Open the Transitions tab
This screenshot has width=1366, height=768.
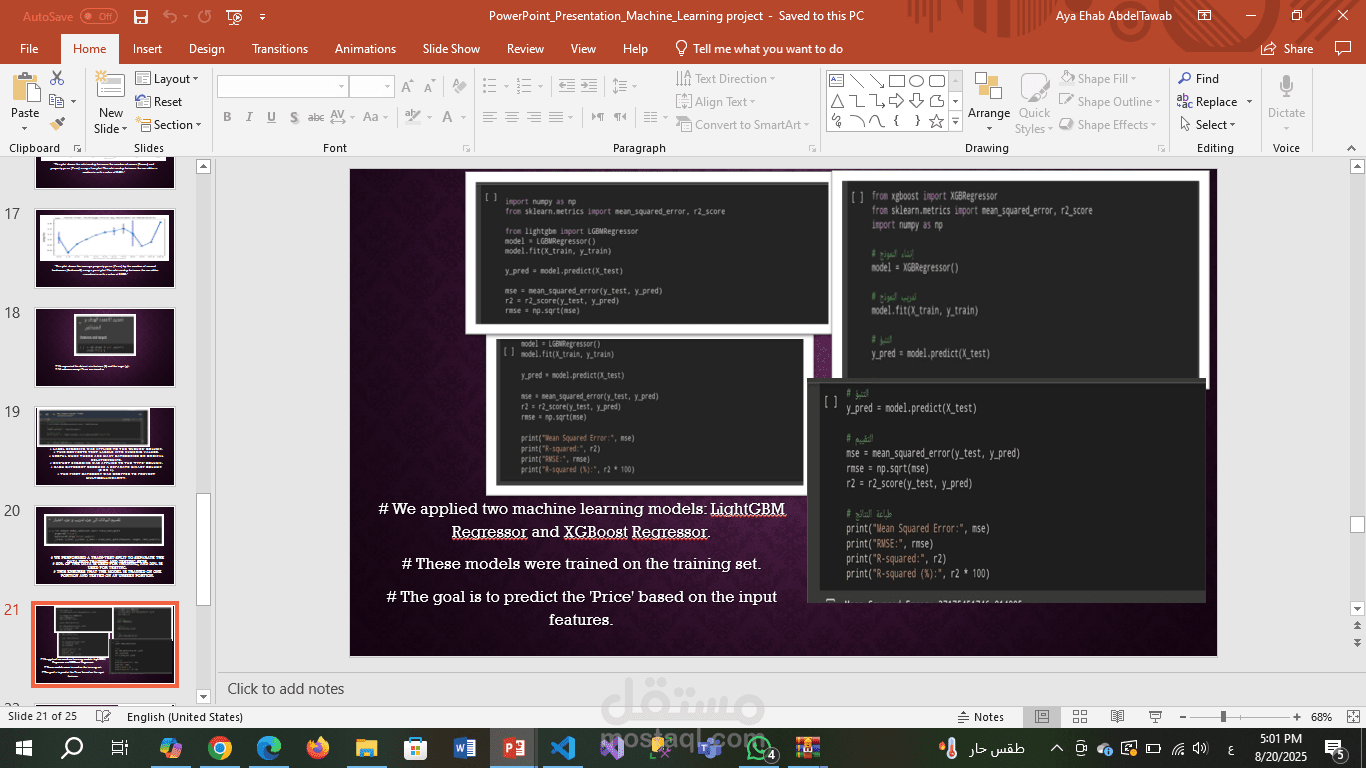280,48
